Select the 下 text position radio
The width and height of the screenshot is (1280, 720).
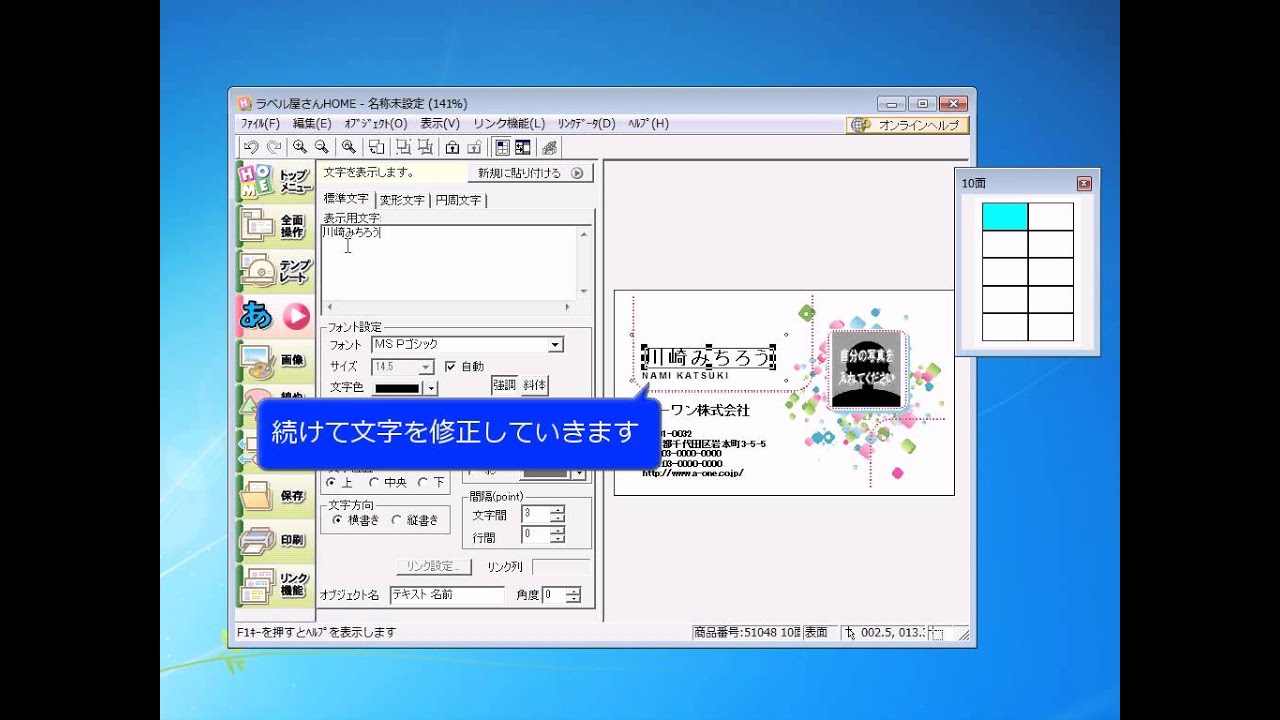(x=424, y=482)
